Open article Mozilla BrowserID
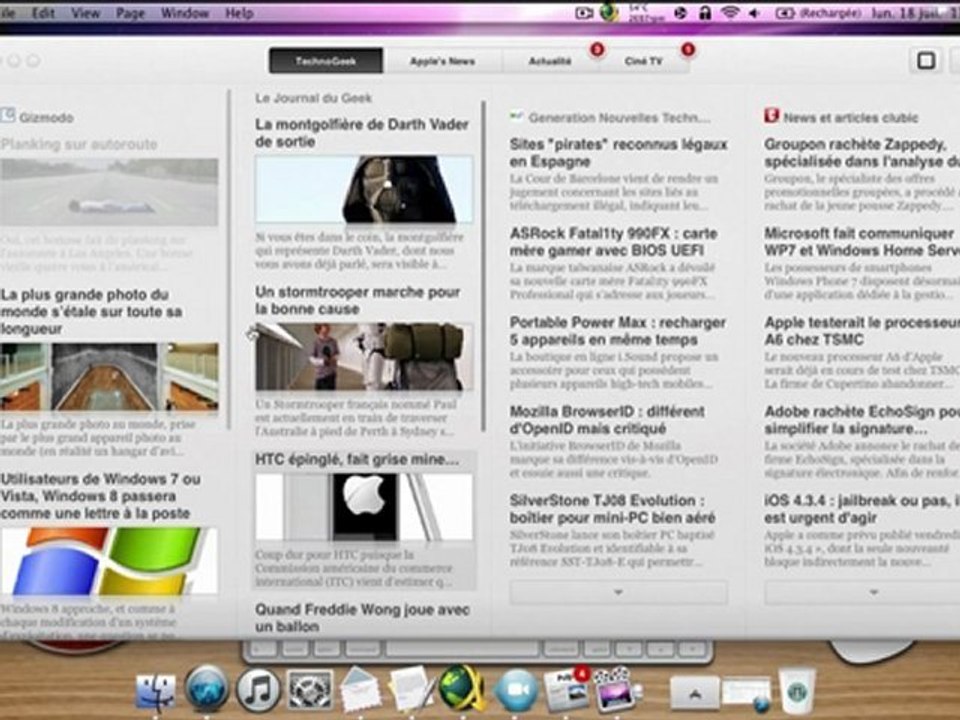This screenshot has height=720, width=960. 607,420
